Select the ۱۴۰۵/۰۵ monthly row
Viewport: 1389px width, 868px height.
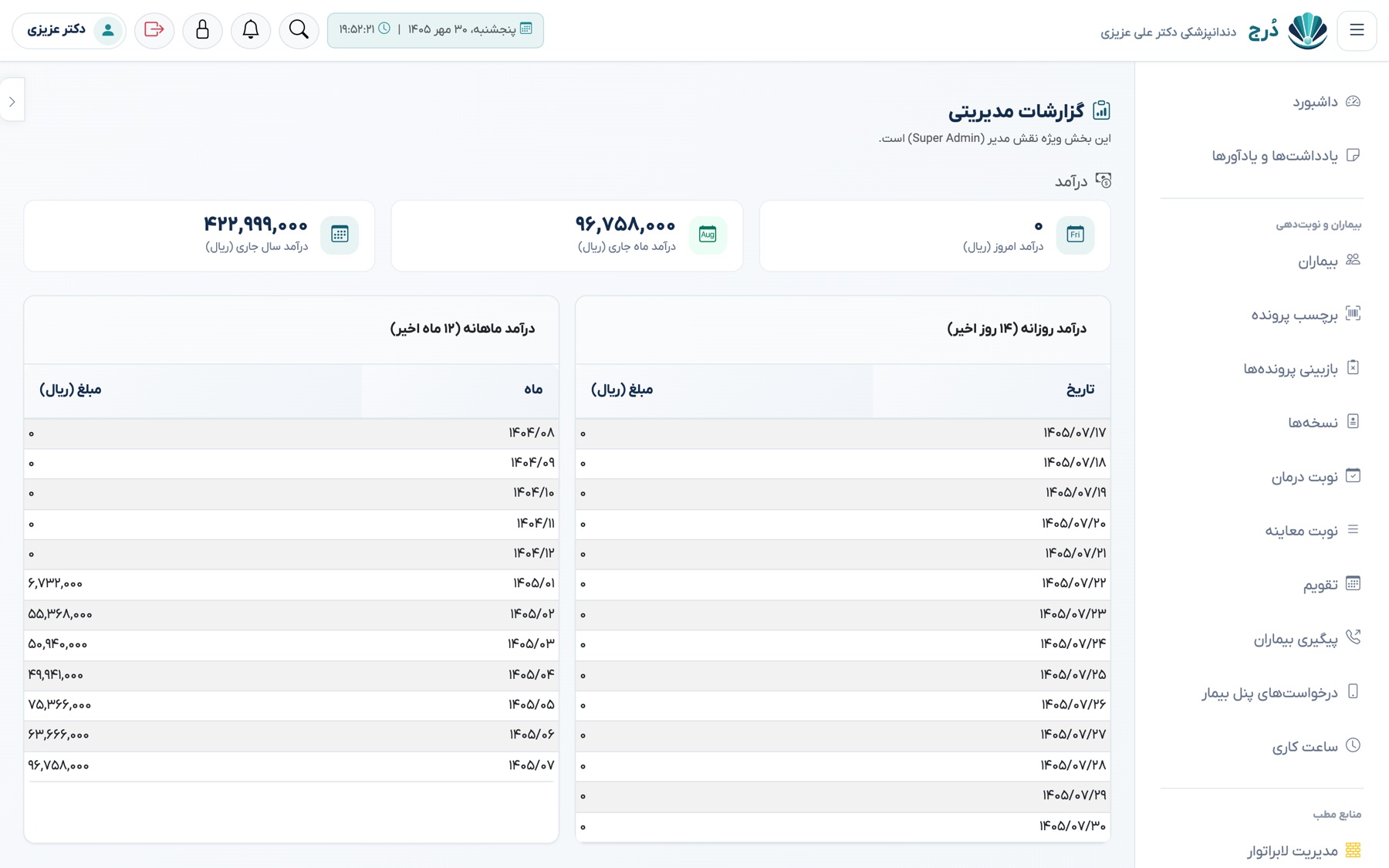[x=292, y=704]
